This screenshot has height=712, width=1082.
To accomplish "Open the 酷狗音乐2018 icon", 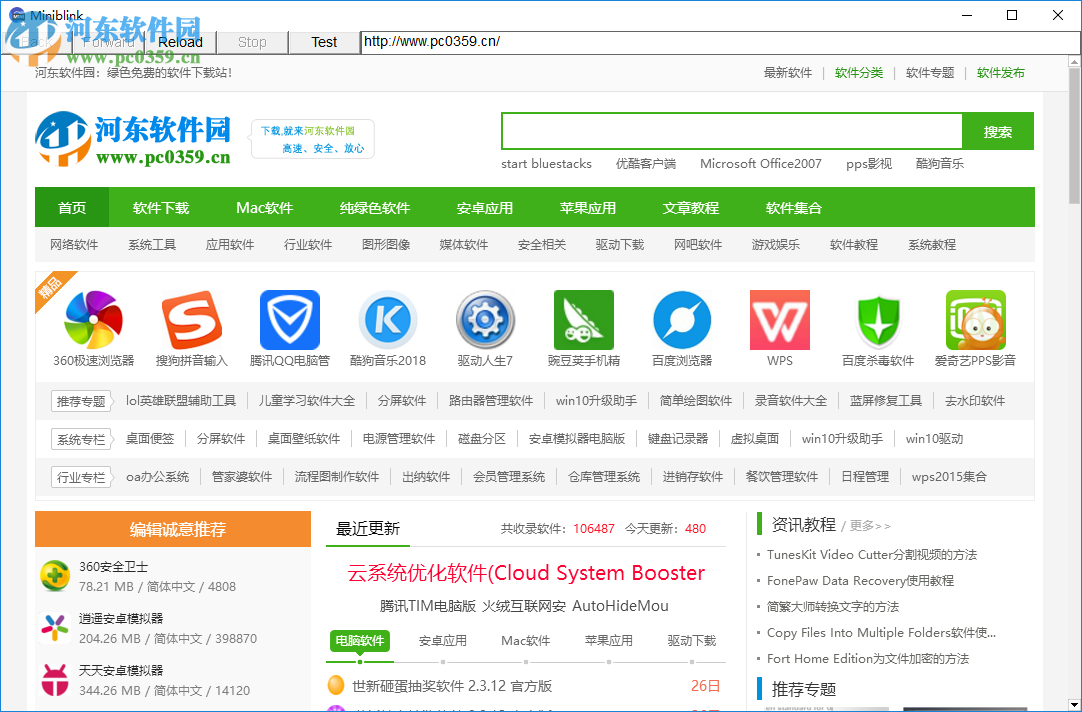I will (x=388, y=319).
